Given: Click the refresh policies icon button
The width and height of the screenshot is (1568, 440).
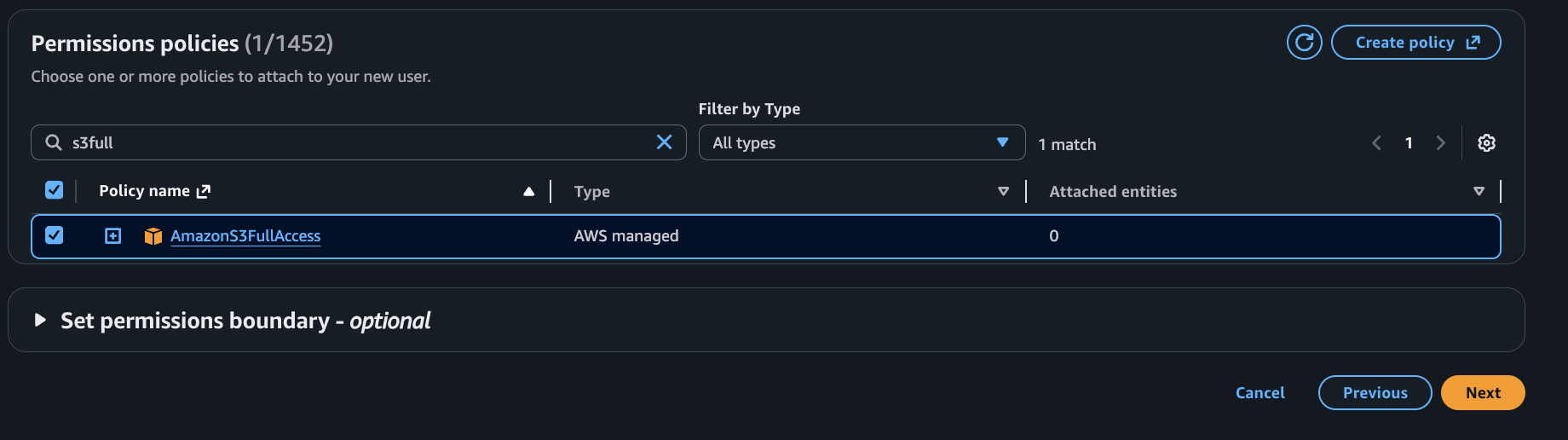Looking at the screenshot, I should click(1304, 42).
